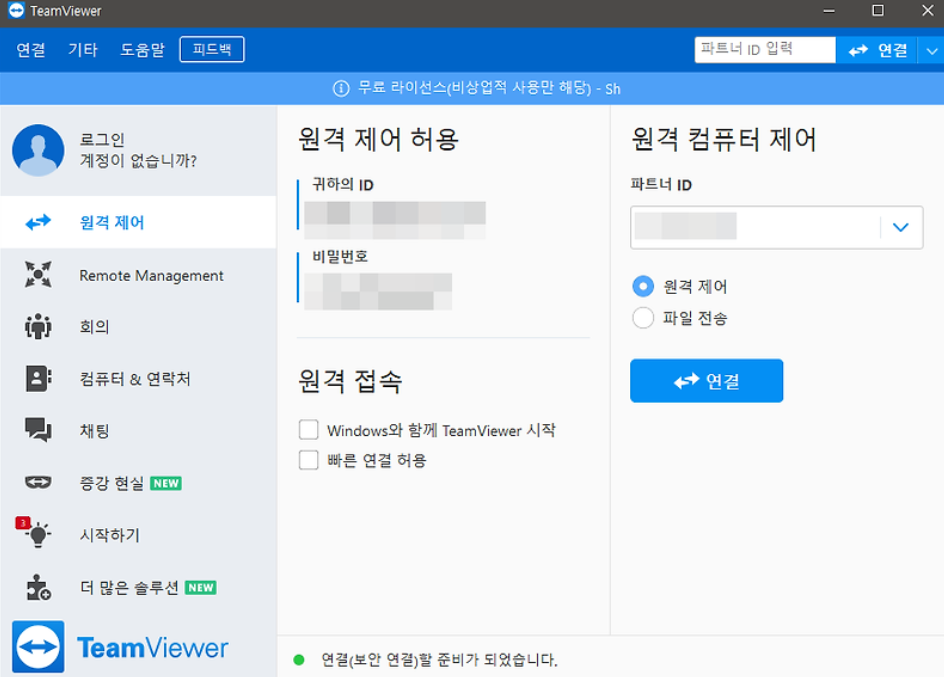
Task: Open the 기타 menu
Action: coord(82,49)
